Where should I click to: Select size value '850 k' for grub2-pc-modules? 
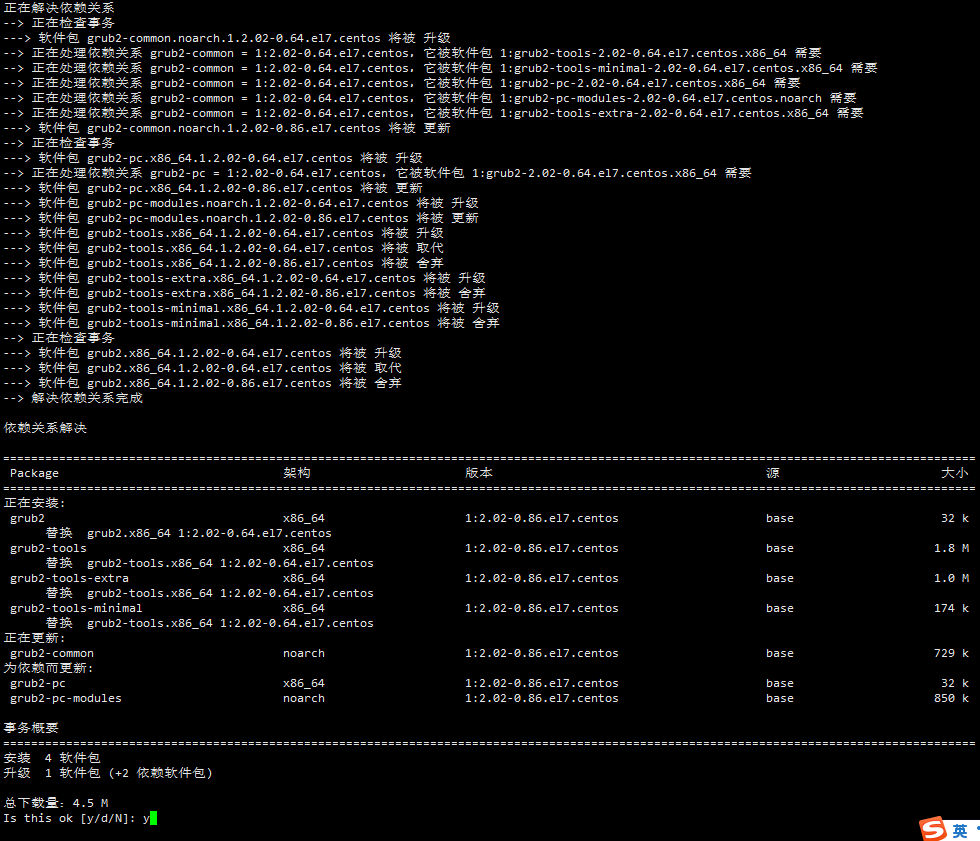click(x=951, y=698)
